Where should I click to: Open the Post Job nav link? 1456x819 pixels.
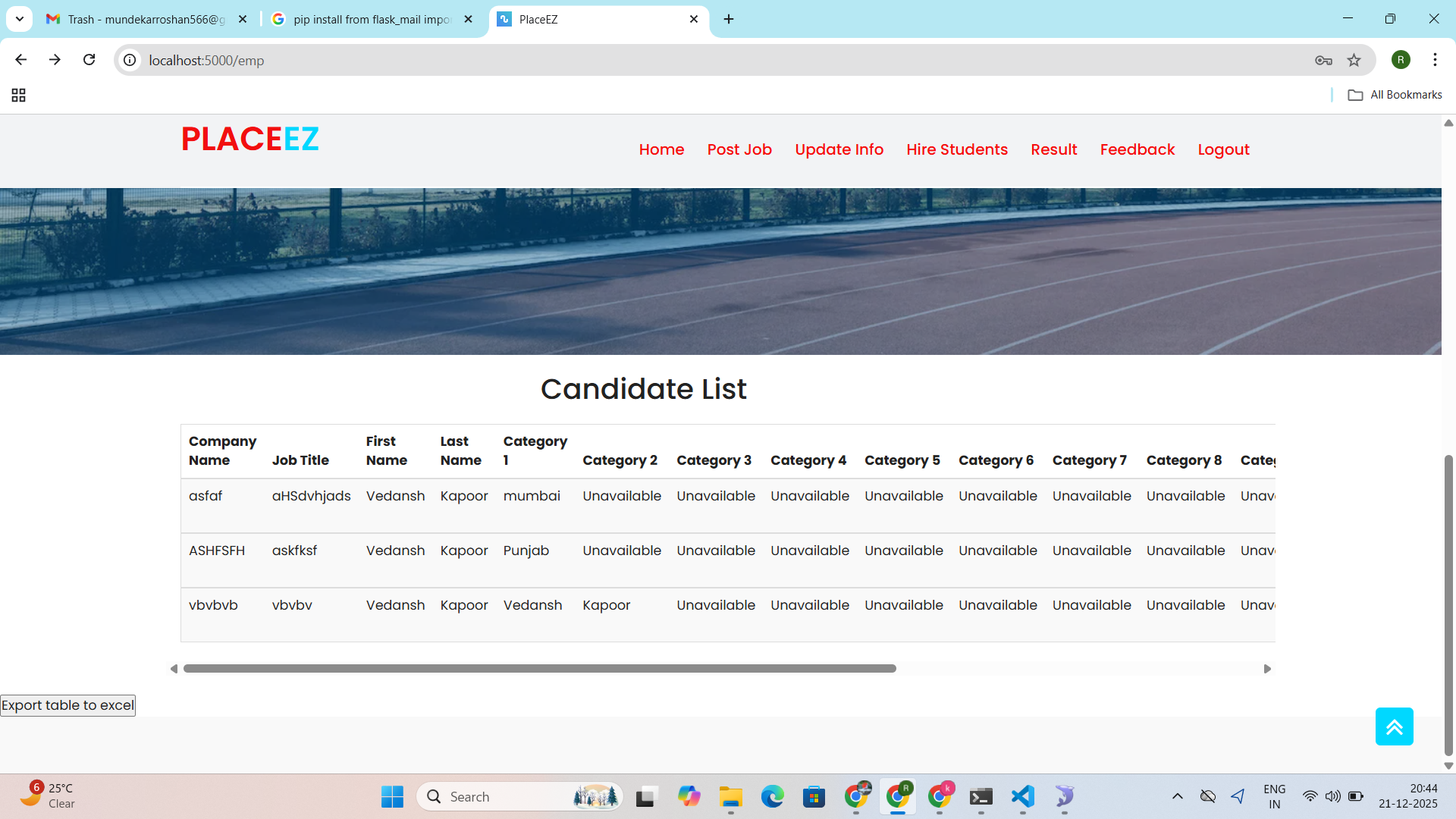739,149
